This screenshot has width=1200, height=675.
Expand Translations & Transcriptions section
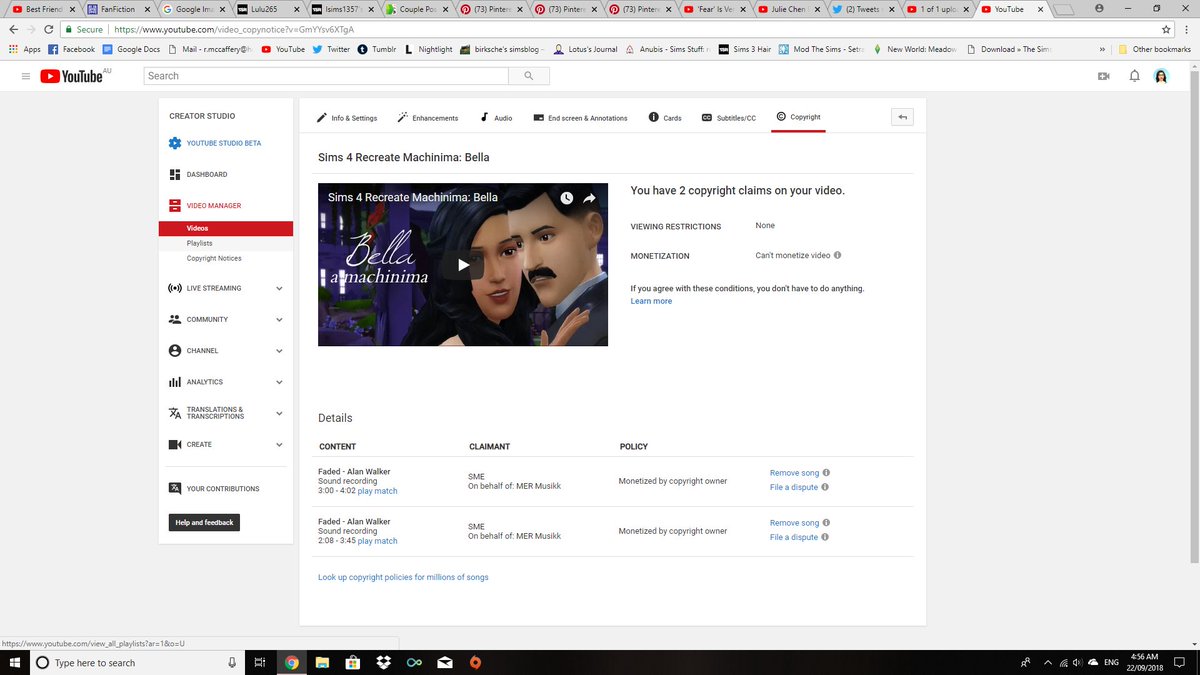(279, 413)
